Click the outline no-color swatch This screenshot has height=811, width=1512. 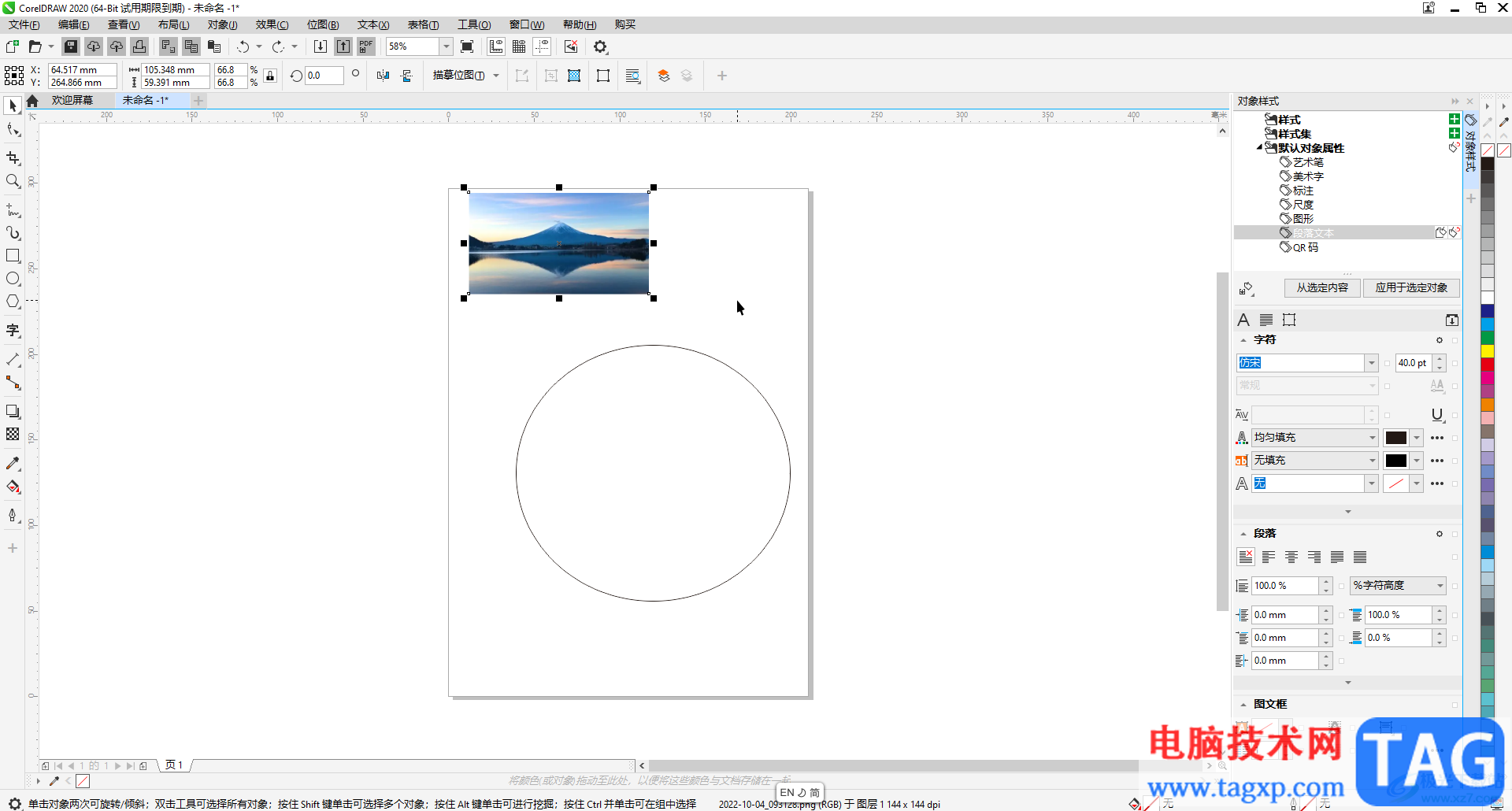[x=1396, y=483]
